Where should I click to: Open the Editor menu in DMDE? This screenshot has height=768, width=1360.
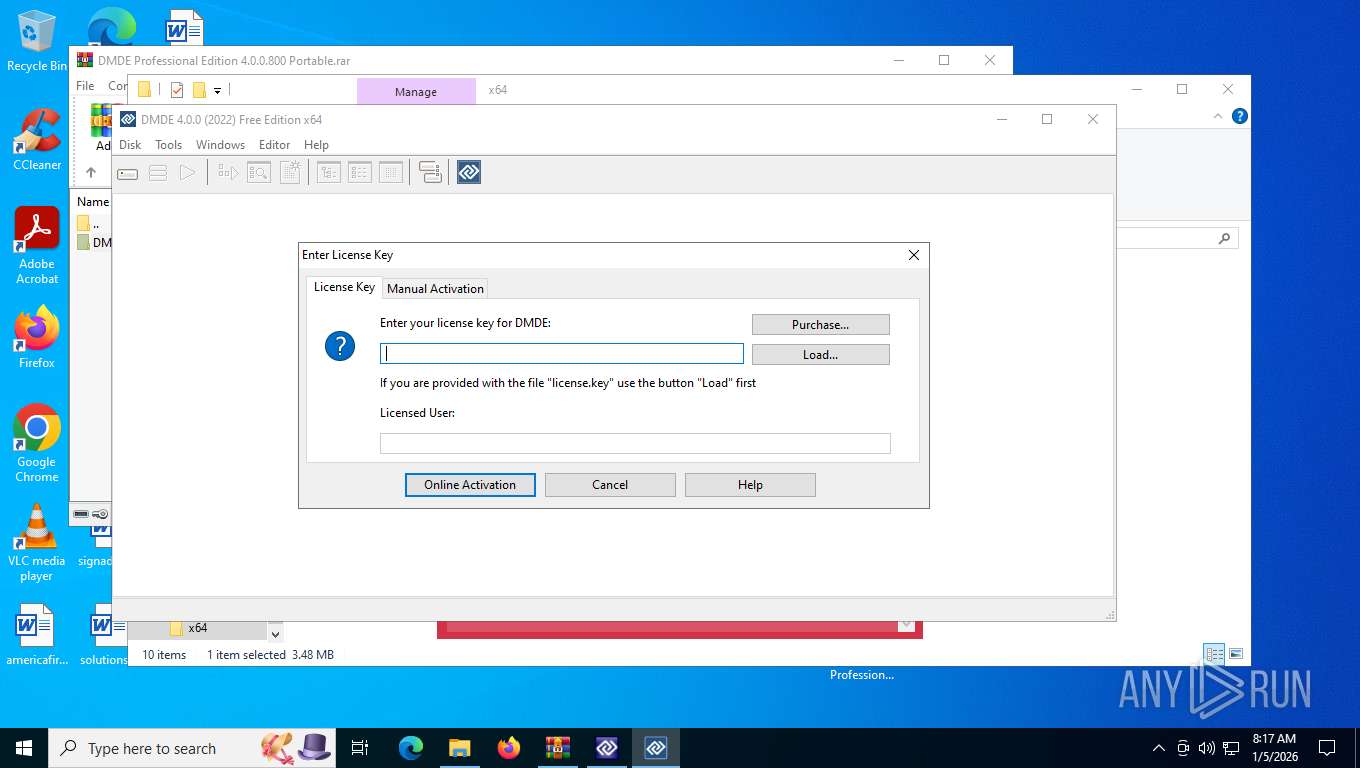[274, 145]
